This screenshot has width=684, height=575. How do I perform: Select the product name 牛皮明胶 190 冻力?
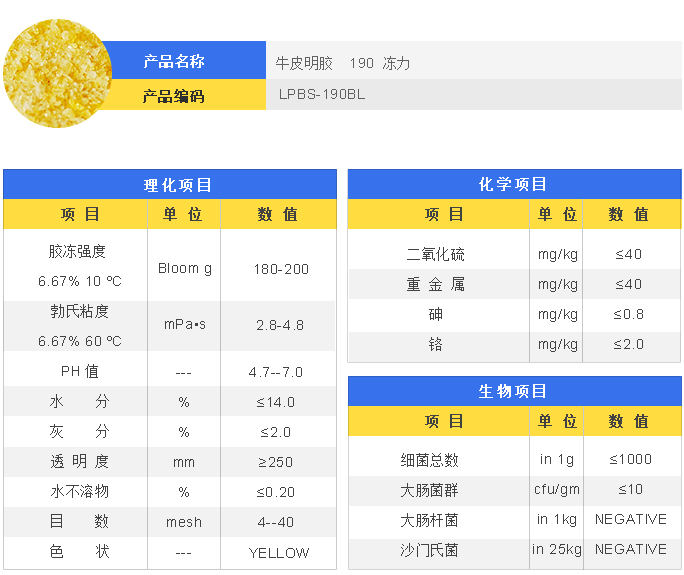coord(342,63)
